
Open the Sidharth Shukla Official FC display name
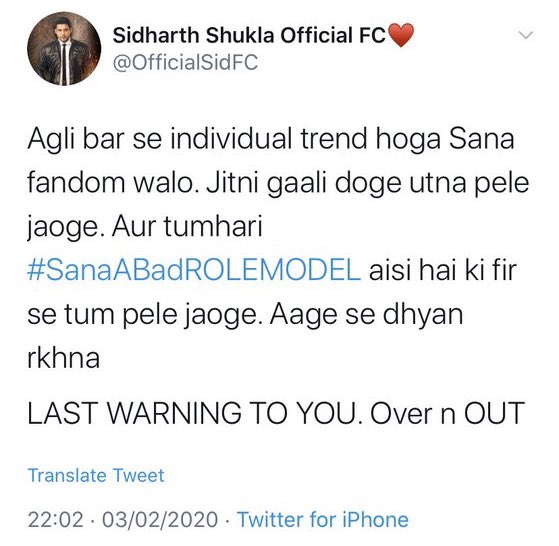click(x=249, y=35)
